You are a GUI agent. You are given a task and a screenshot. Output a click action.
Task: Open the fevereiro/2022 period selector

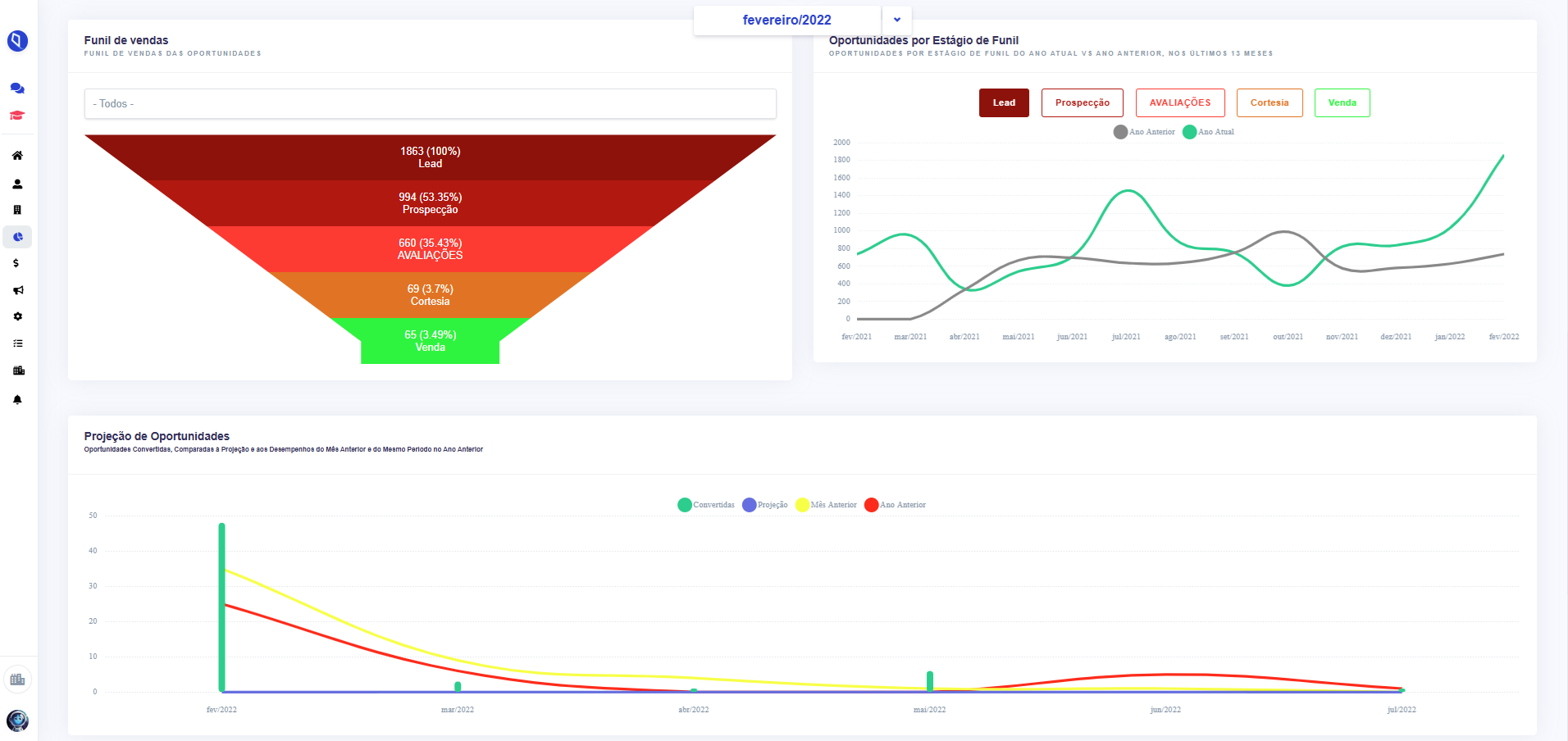pyautogui.click(x=787, y=20)
